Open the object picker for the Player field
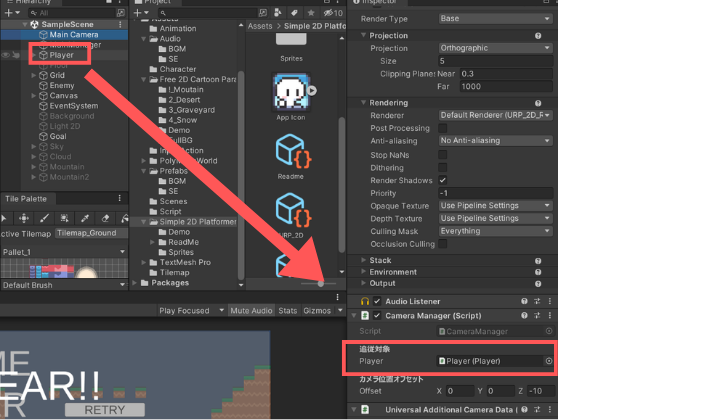The height and width of the screenshot is (420, 710). click(x=548, y=361)
